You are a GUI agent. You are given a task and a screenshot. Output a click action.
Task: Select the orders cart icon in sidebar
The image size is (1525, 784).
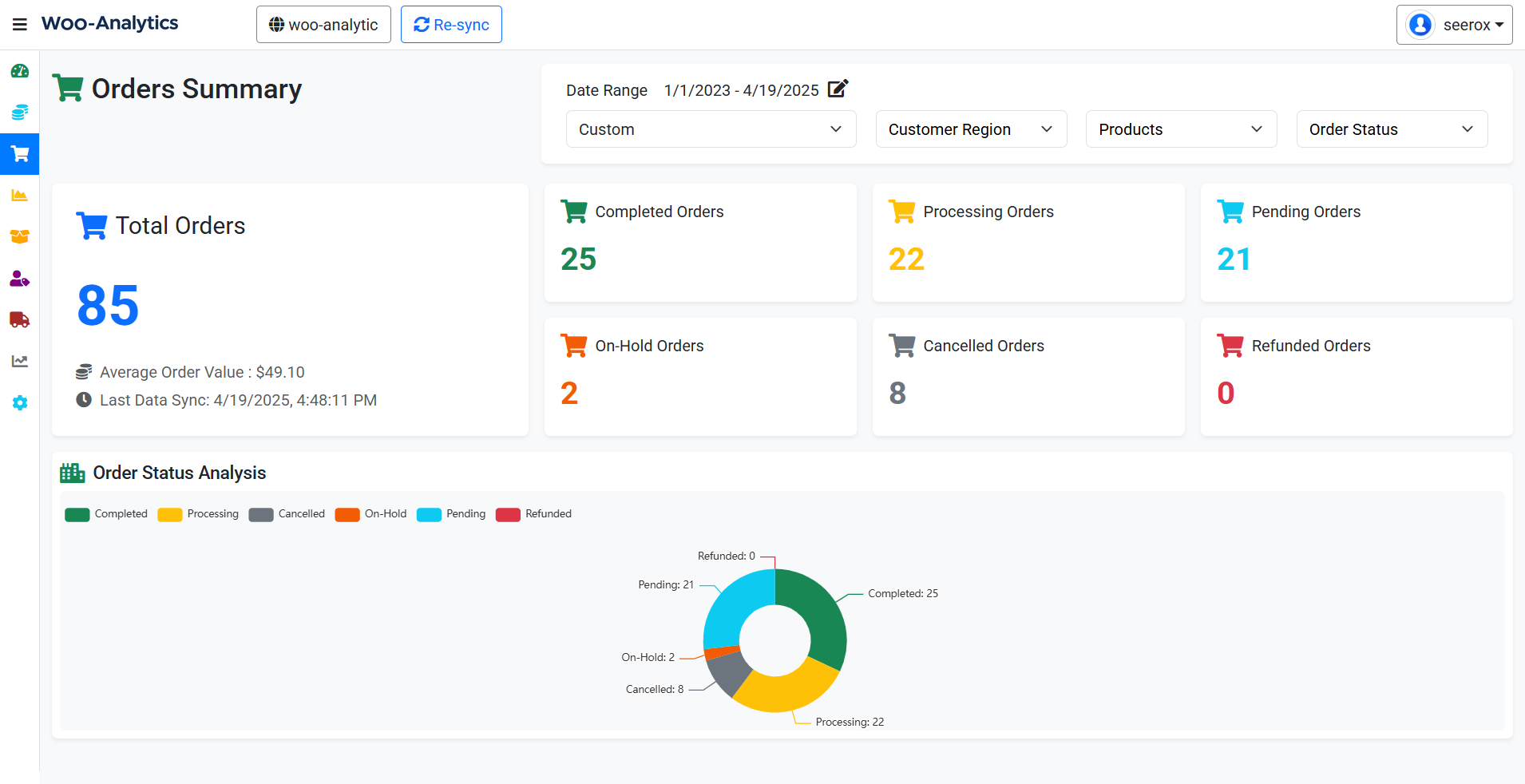coord(20,154)
